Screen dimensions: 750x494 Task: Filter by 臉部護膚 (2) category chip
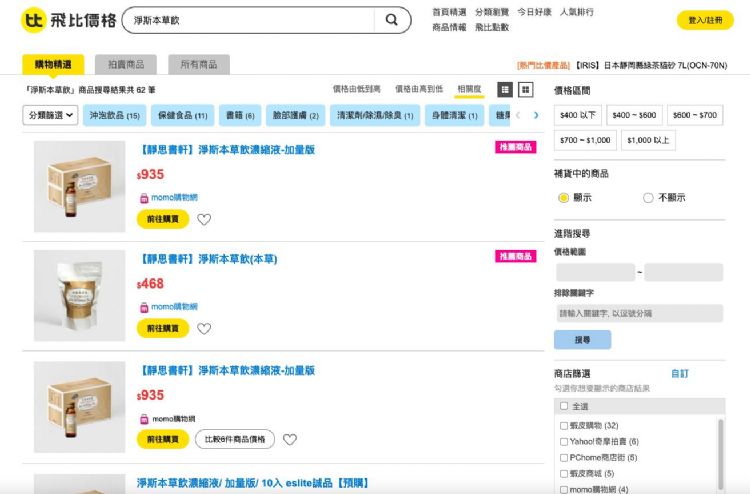(296, 115)
